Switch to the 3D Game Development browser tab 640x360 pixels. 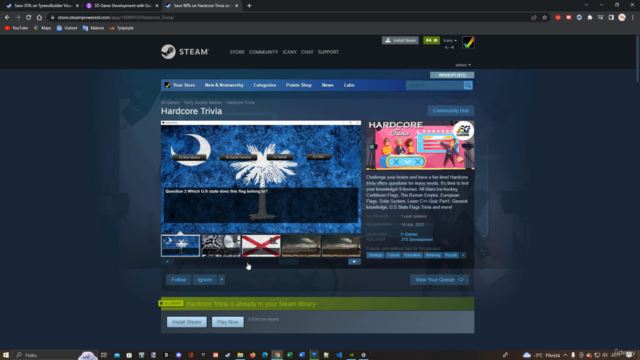(122, 6)
